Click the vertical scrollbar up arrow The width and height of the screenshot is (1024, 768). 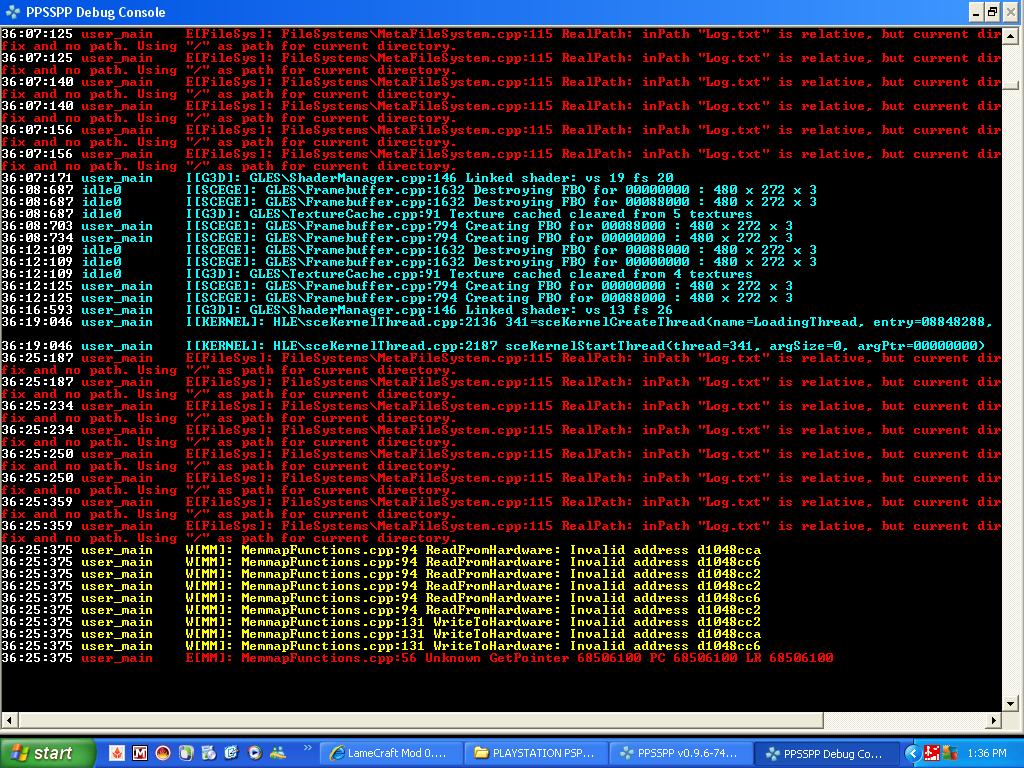[x=1013, y=34]
